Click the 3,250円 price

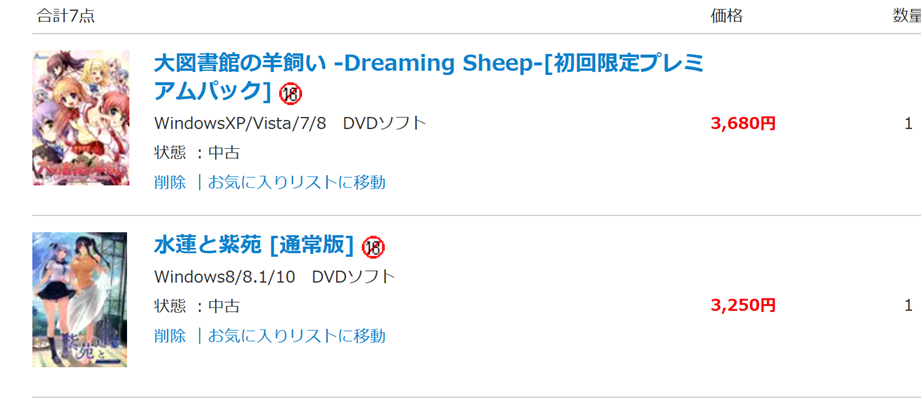[743, 305]
